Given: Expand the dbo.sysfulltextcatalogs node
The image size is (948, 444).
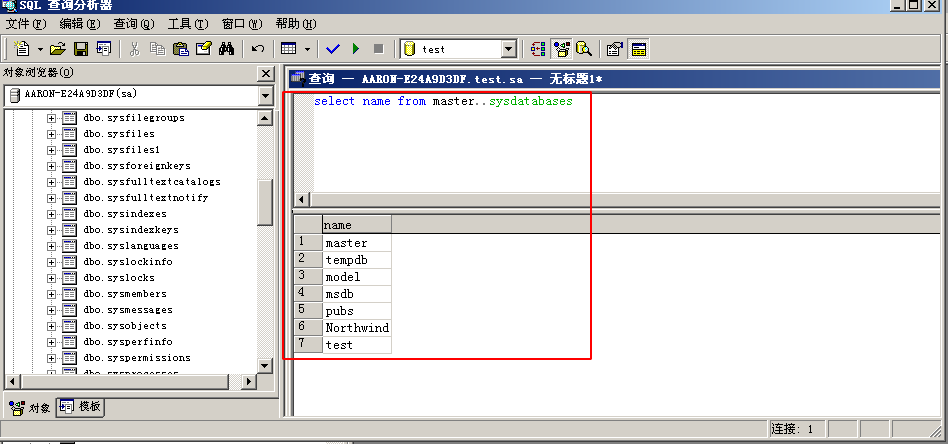Looking at the screenshot, I should (x=51, y=182).
